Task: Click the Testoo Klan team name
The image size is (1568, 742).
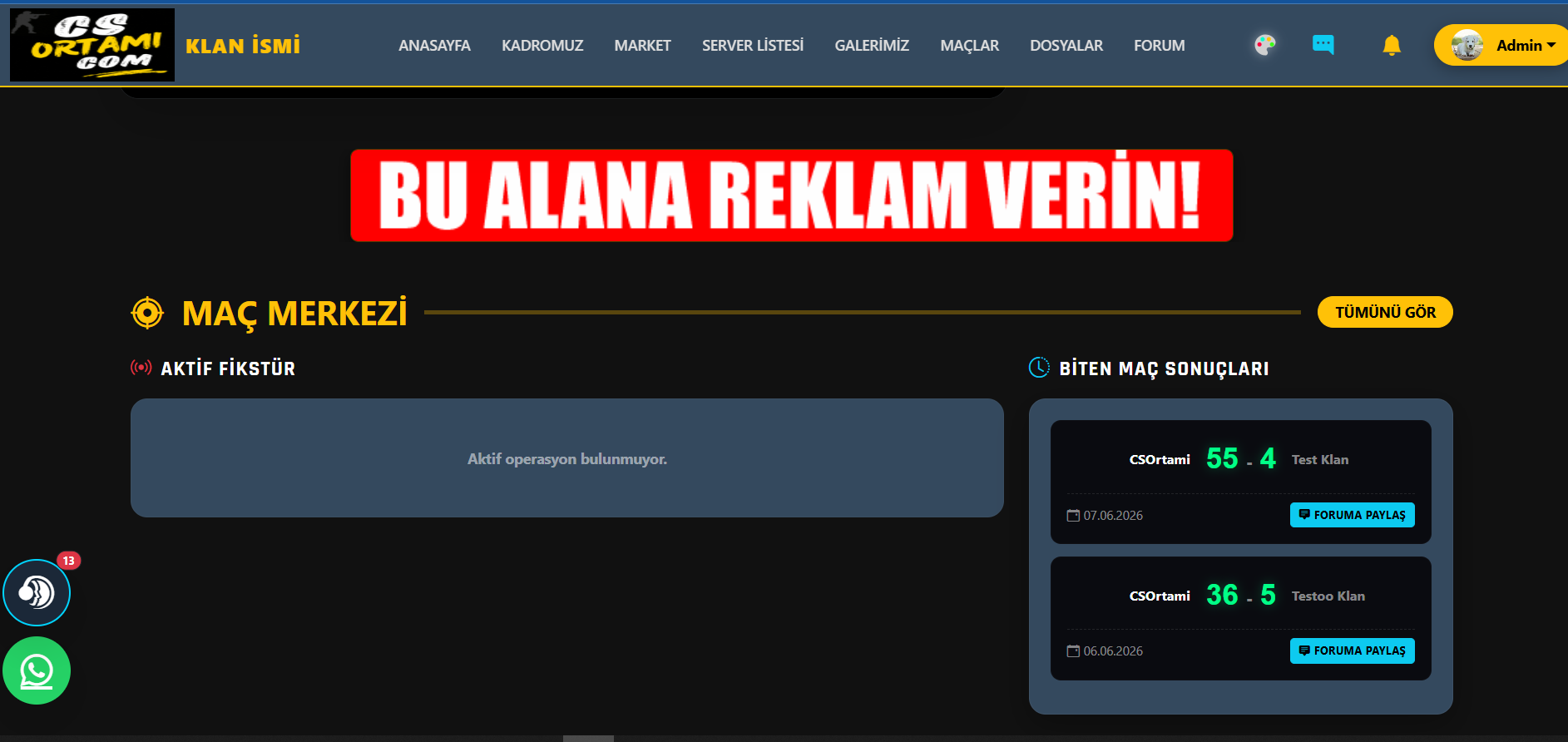Action: (1328, 596)
